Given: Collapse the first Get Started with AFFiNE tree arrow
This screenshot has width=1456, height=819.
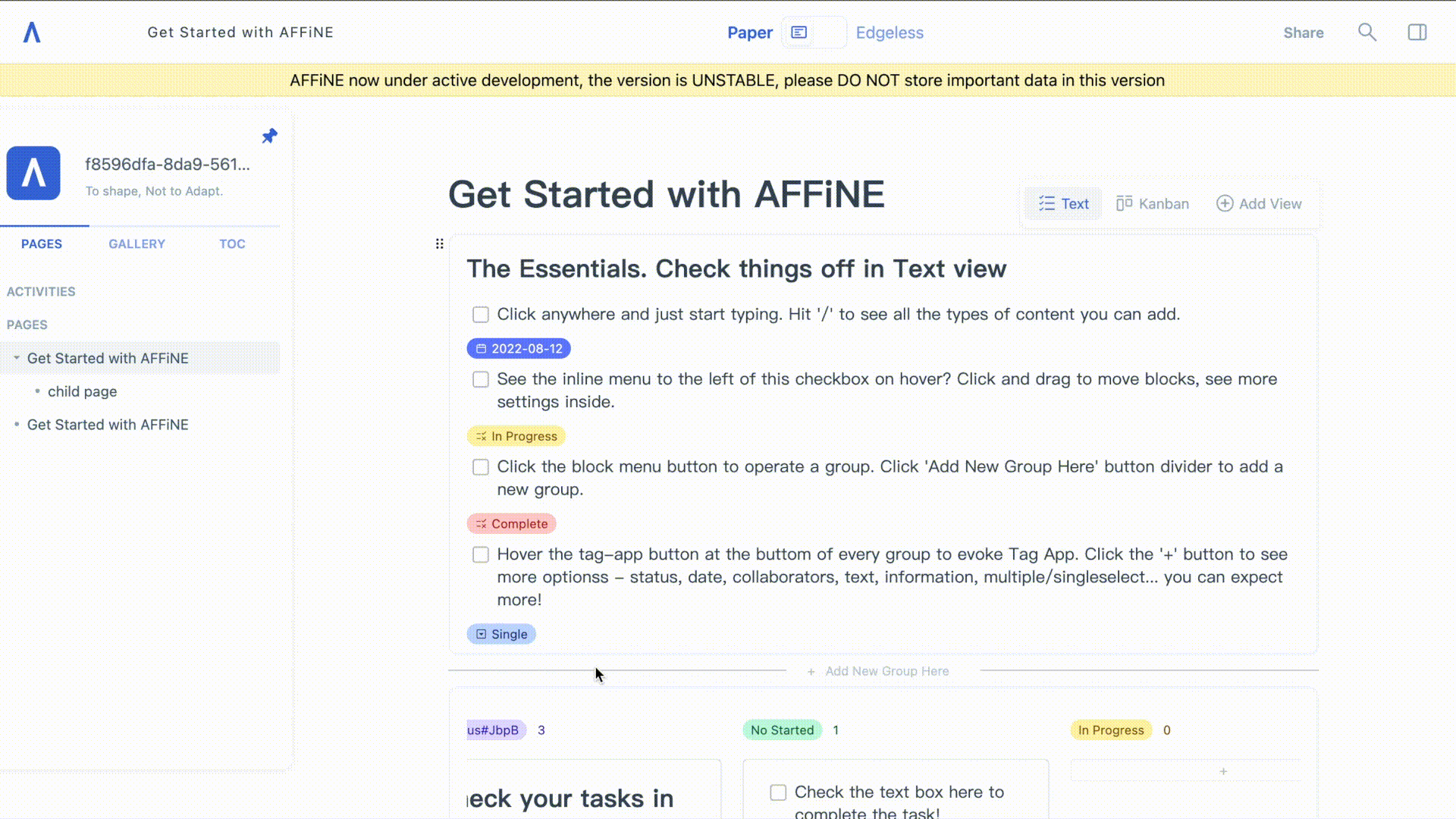Looking at the screenshot, I should (17, 357).
